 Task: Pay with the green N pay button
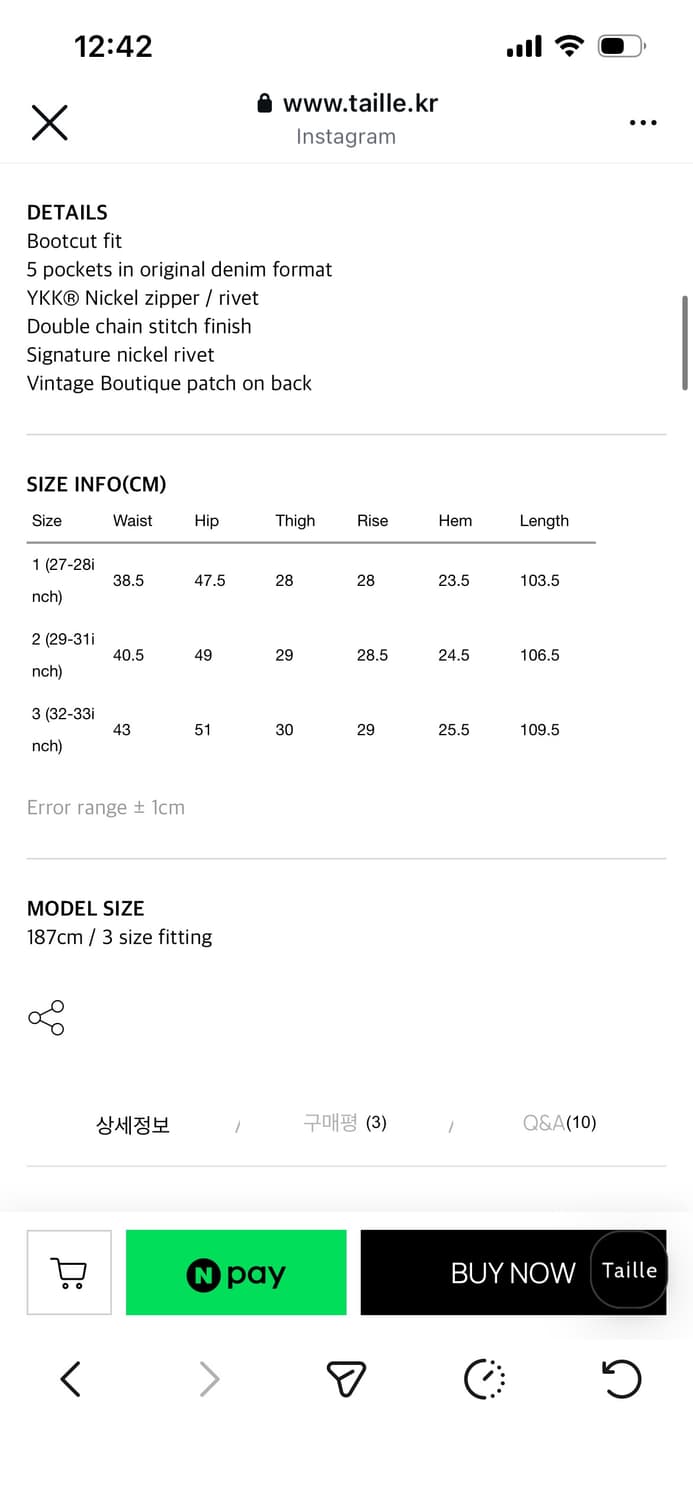236,1272
